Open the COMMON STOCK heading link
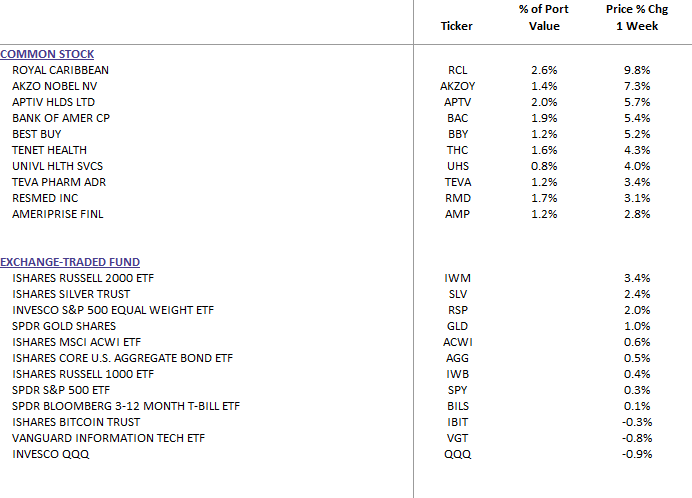Screen dimensions: 692x498 click(x=47, y=54)
